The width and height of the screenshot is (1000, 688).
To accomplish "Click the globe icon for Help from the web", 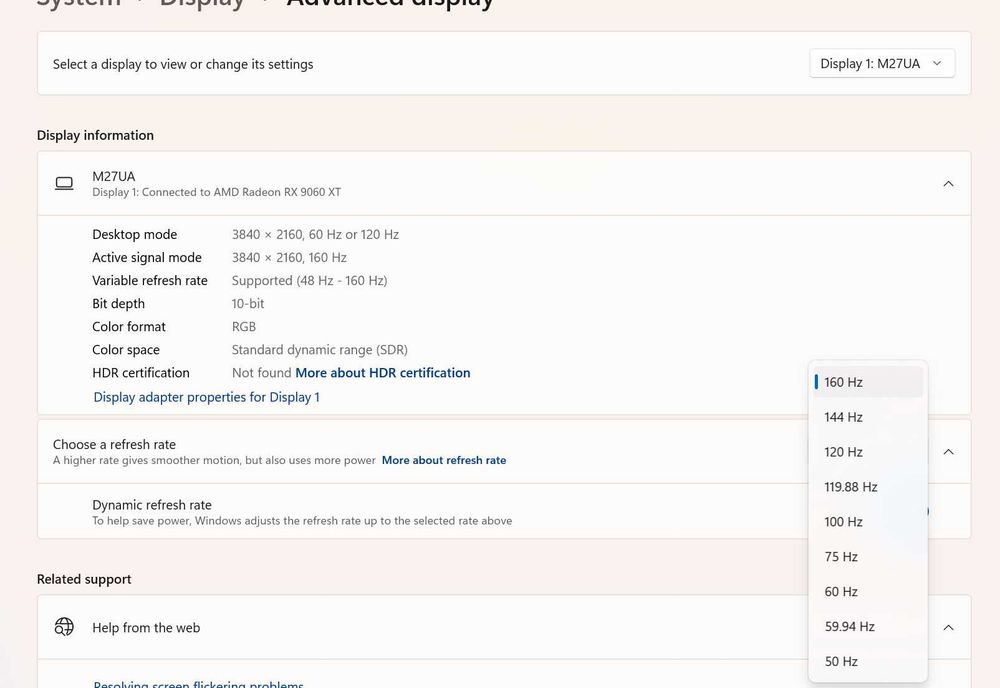I will pyautogui.click(x=64, y=627).
